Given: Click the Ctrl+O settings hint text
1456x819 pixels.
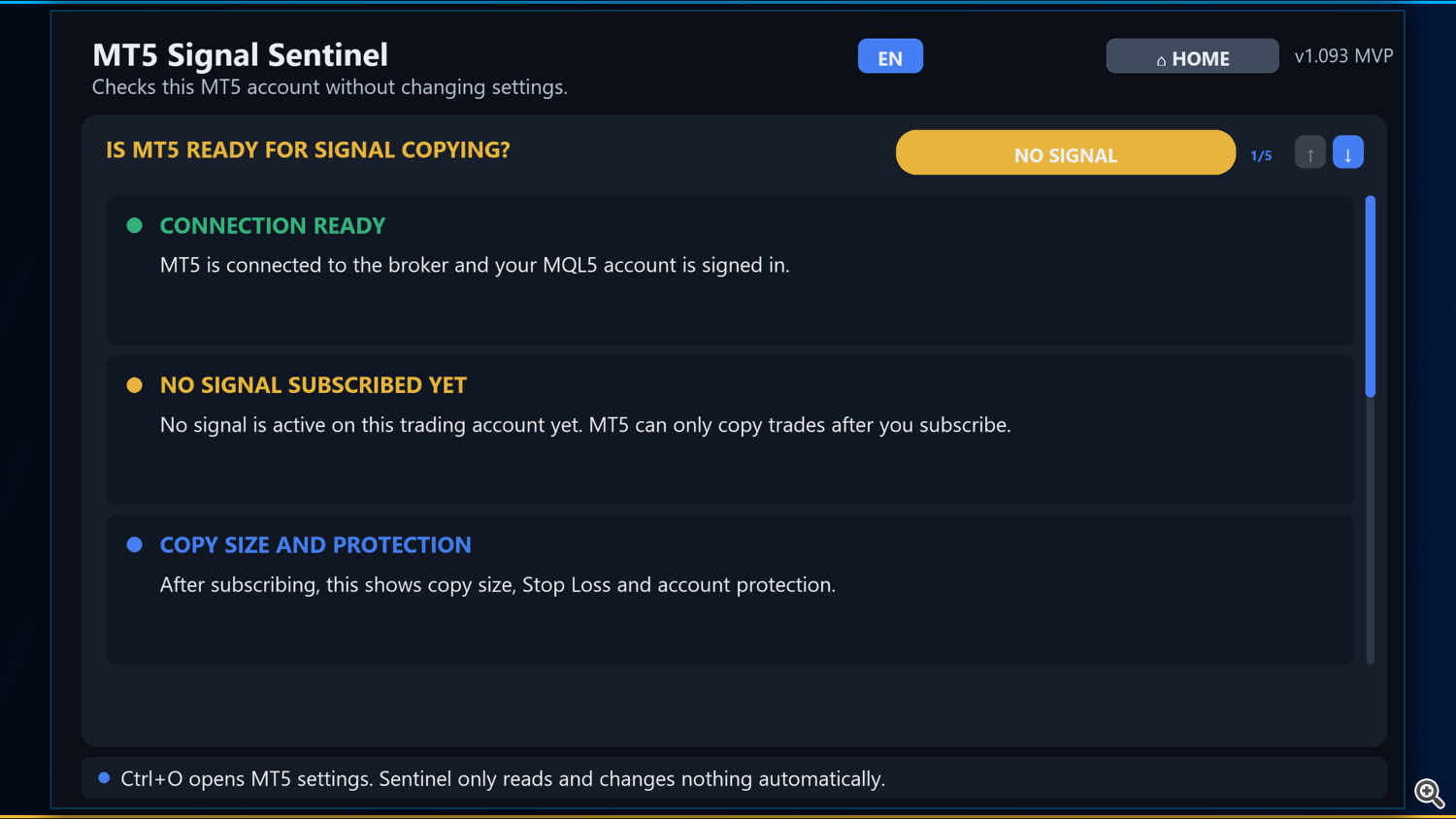Looking at the screenshot, I should click(503, 779).
